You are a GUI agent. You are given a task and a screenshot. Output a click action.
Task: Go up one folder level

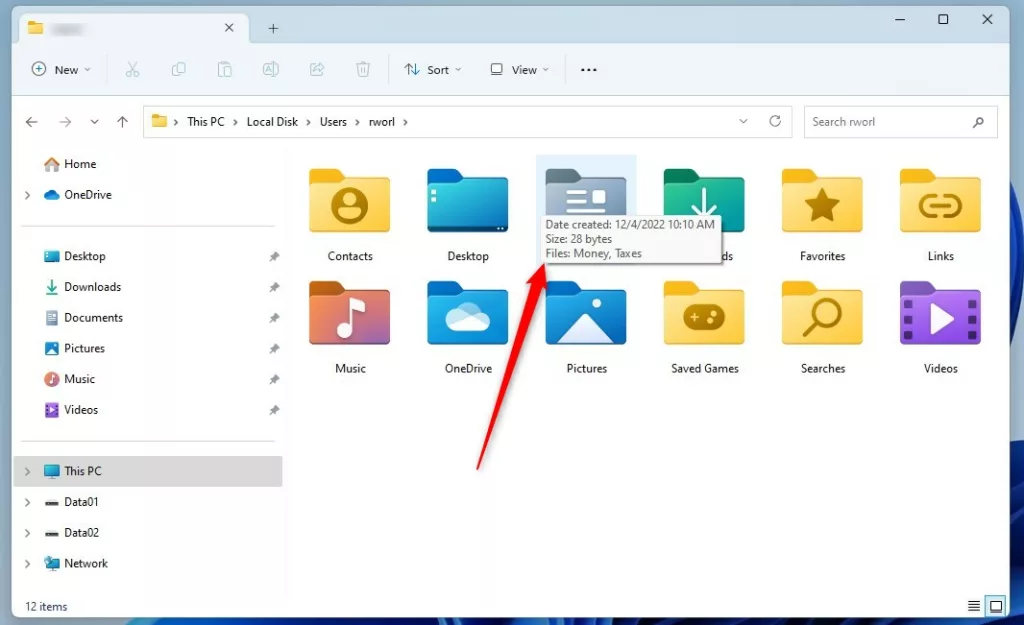pyautogui.click(x=122, y=122)
